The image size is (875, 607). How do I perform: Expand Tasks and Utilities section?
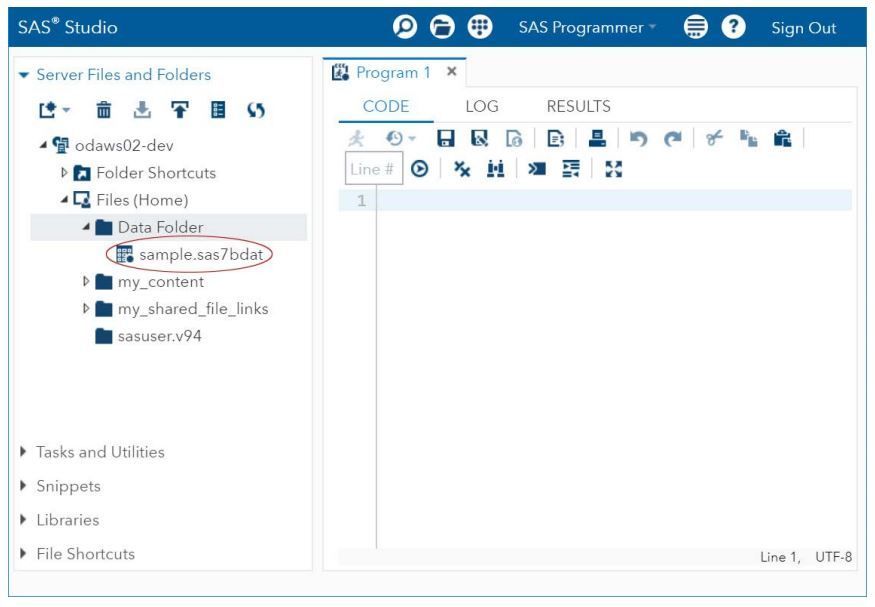point(23,451)
